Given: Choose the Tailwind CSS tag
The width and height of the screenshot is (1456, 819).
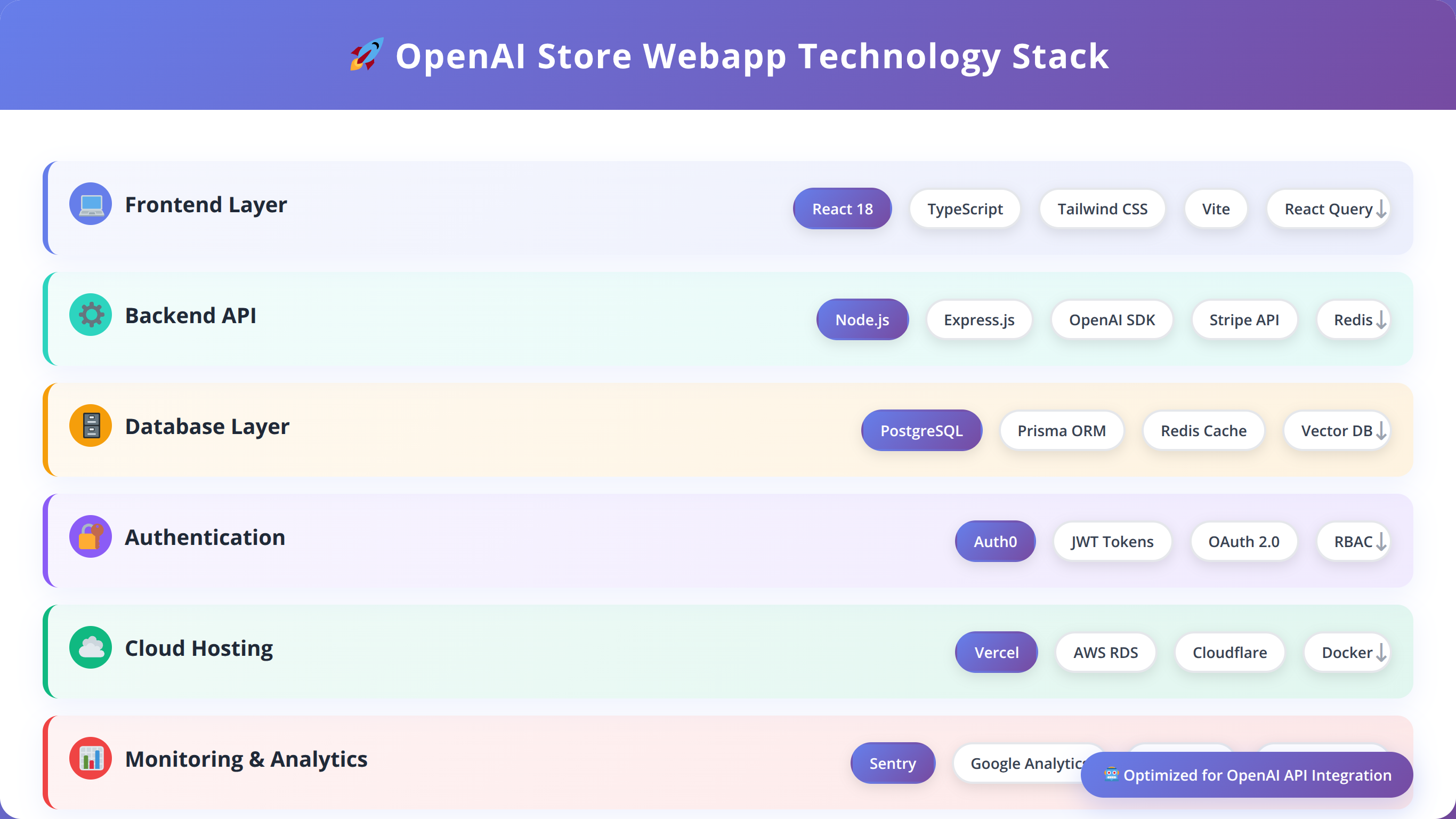Looking at the screenshot, I should 1102,208.
